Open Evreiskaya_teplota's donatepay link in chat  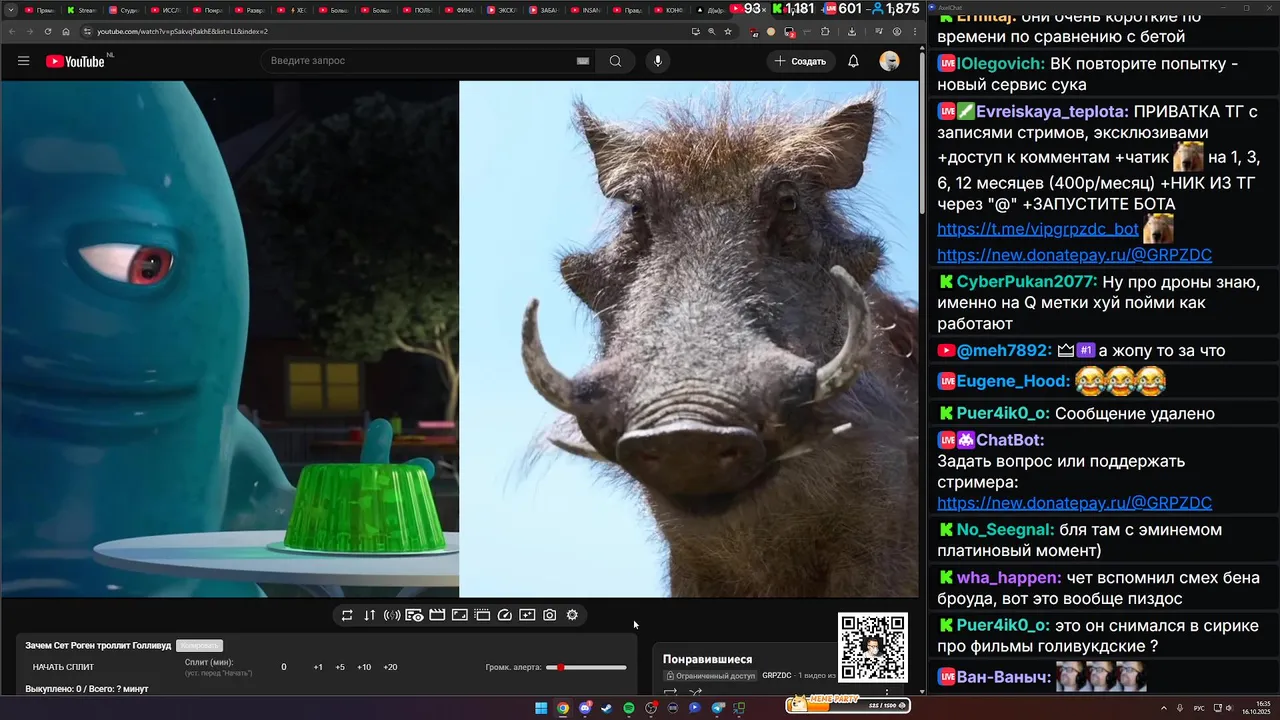coord(1075,255)
